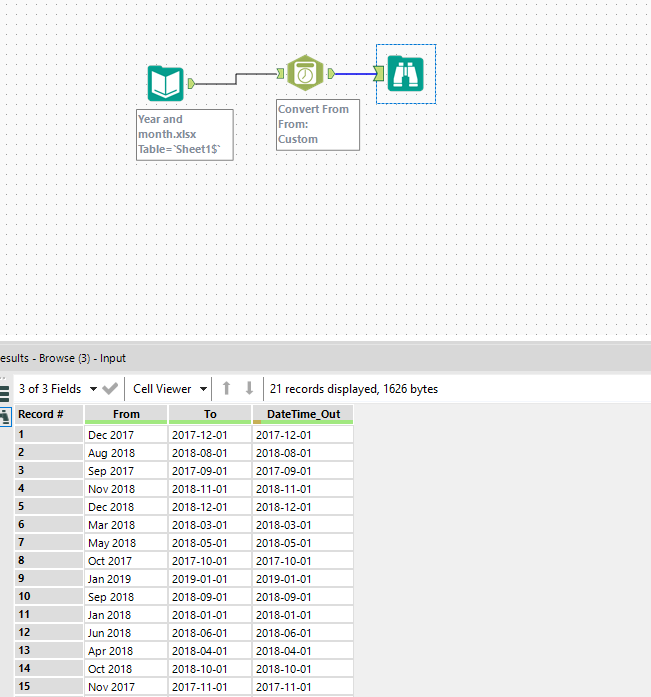
Task: Select cell 'Dec 2018' in From
Action: click(x=126, y=507)
